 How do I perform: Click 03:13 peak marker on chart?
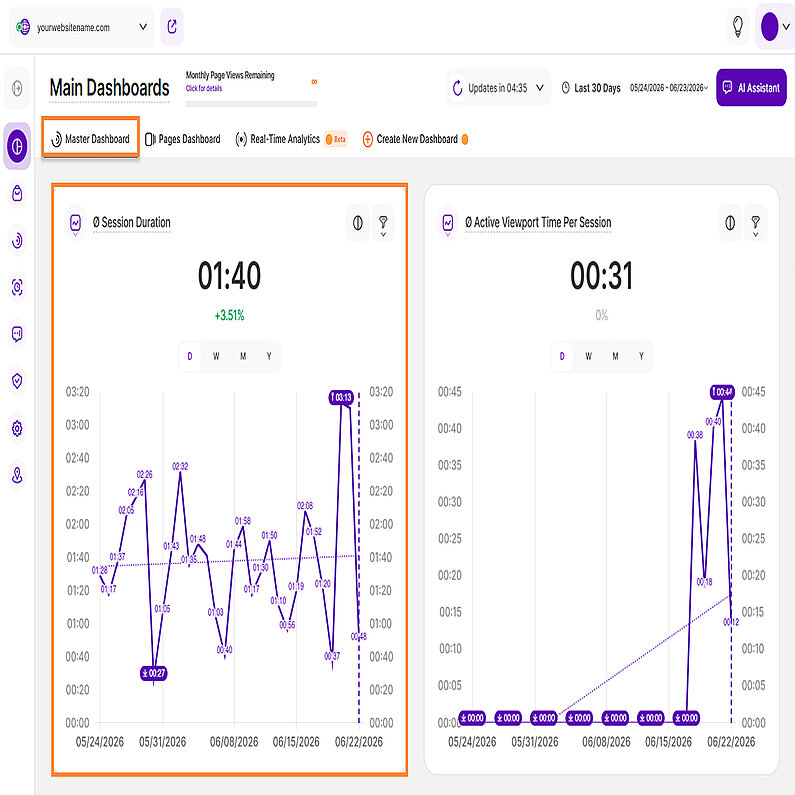pos(341,397)
